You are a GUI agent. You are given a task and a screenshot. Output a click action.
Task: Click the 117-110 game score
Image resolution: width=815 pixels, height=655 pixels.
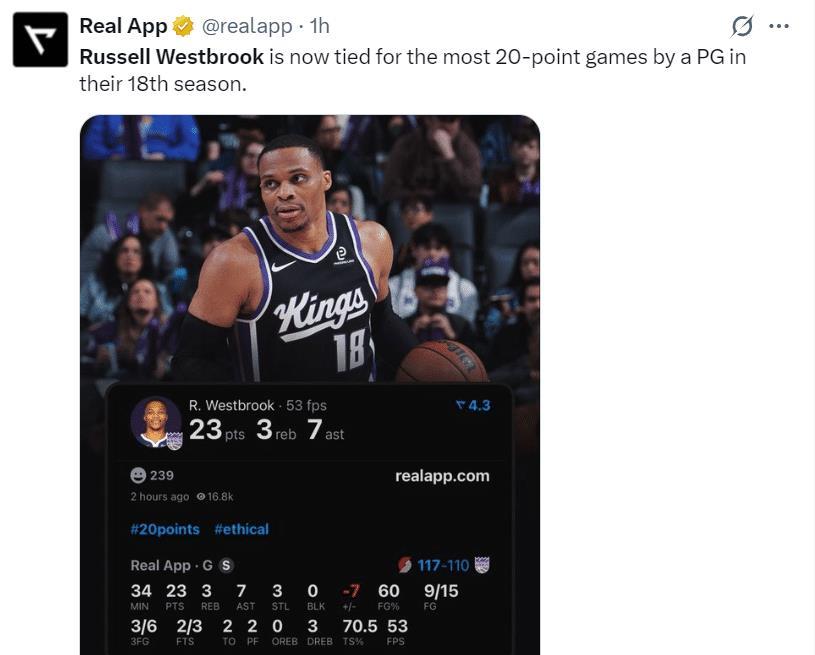click(x=443, y=566)
